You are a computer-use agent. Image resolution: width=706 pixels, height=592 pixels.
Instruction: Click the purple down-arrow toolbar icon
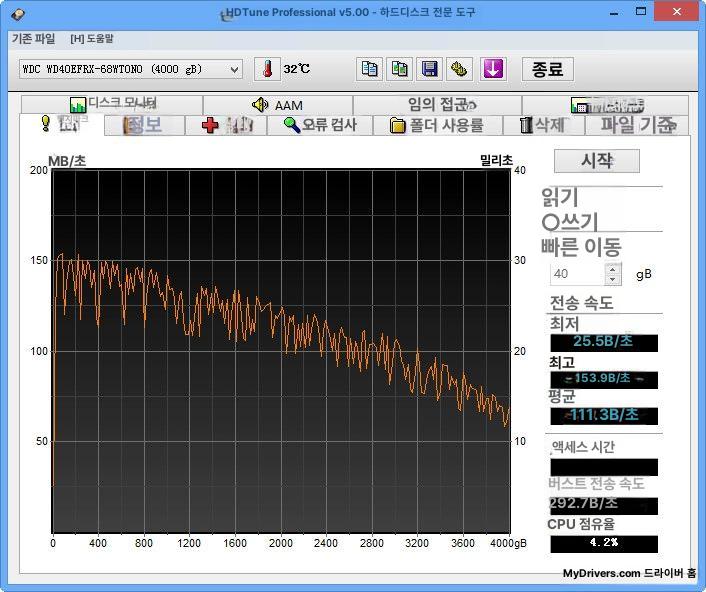(x=493, y=69)
